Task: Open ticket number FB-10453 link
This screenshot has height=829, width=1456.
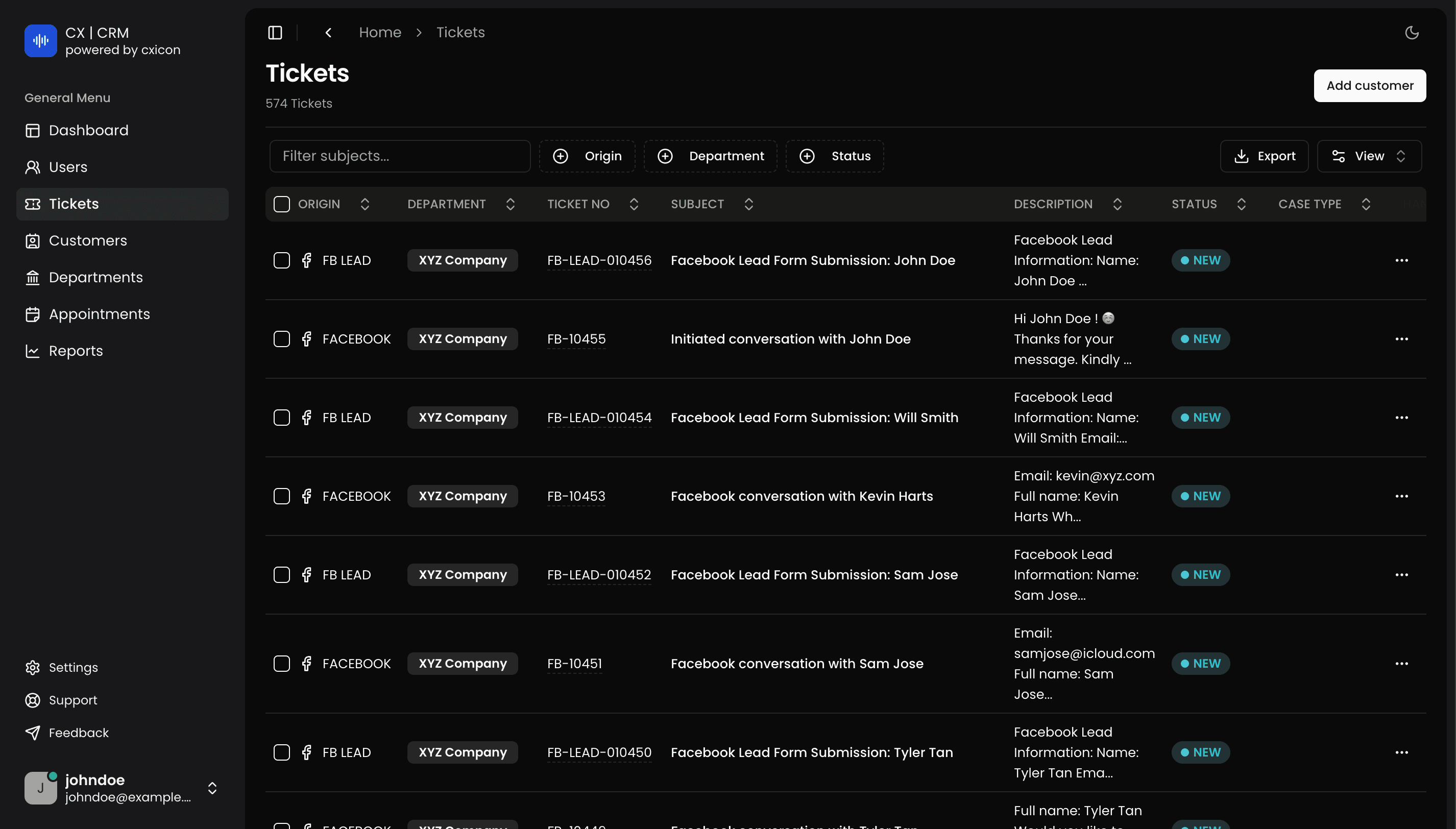Action: (x=576, y=496)
